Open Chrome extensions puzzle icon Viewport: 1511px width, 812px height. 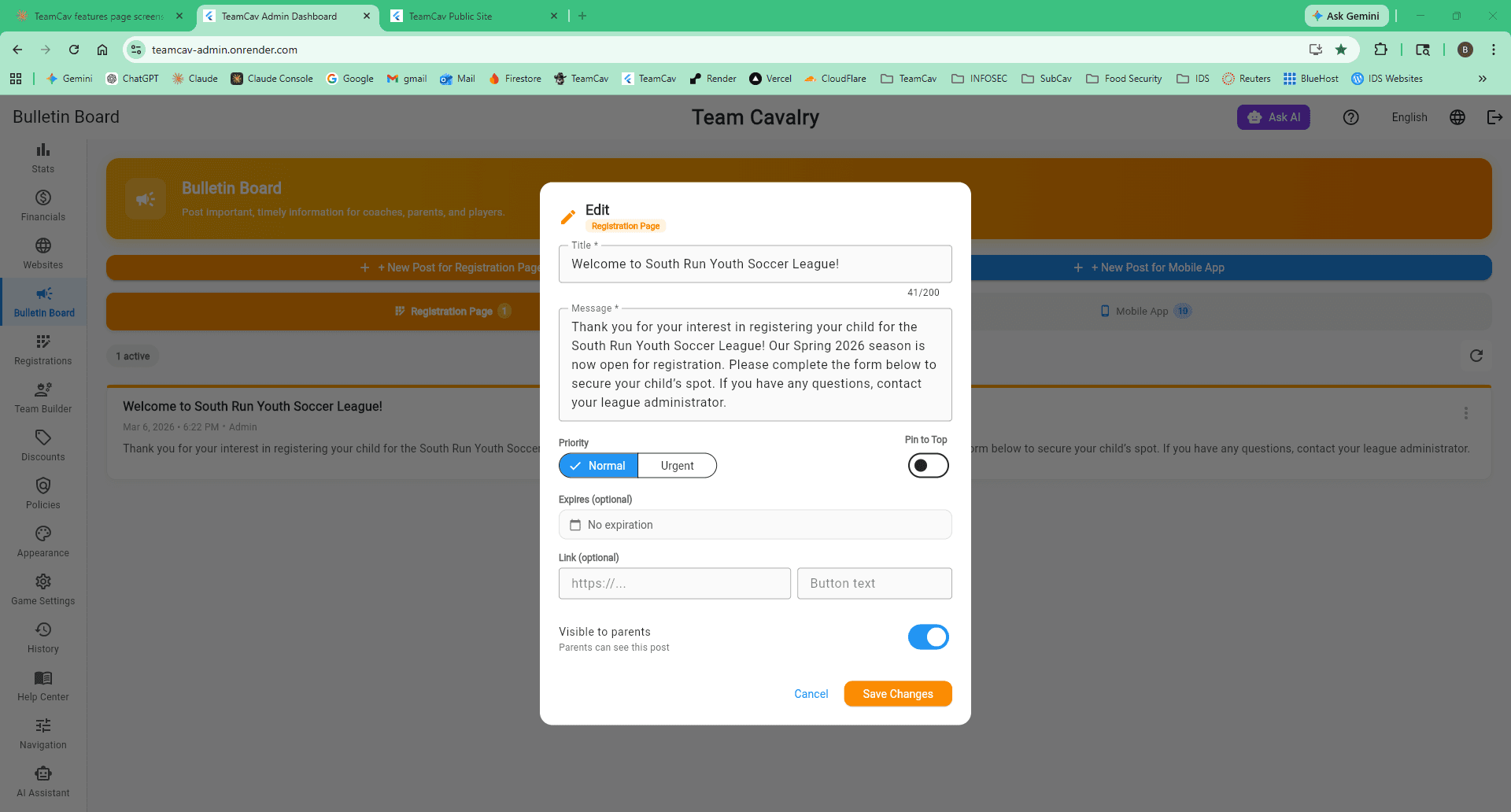click(x=1380, y=50)
